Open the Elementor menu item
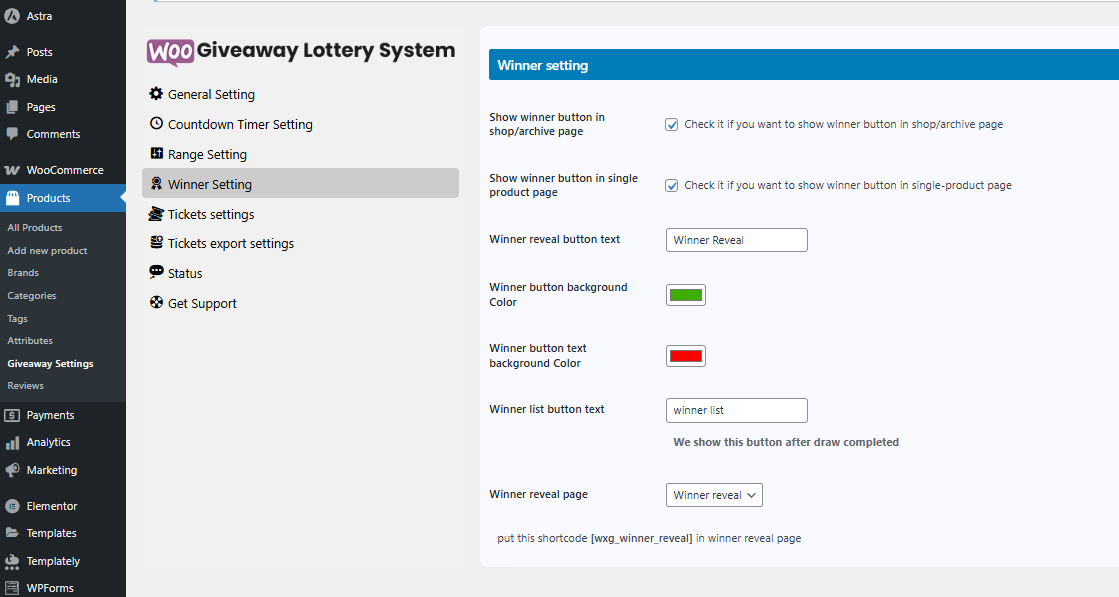Image resolution: width=1119 pixels, height=597 pixels. [x=51, y=506]
